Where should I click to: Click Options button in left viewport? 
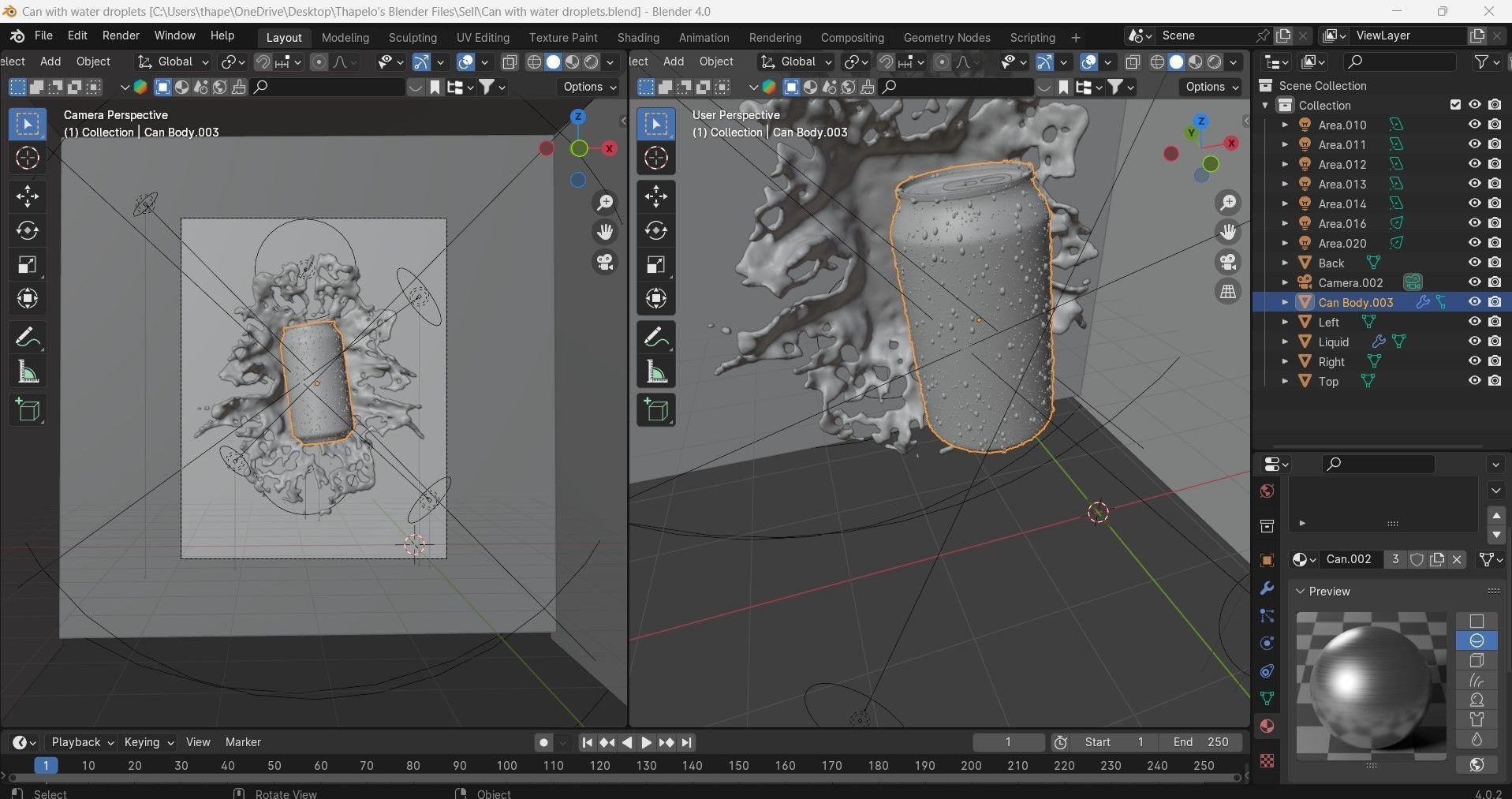tap(589, 87)
